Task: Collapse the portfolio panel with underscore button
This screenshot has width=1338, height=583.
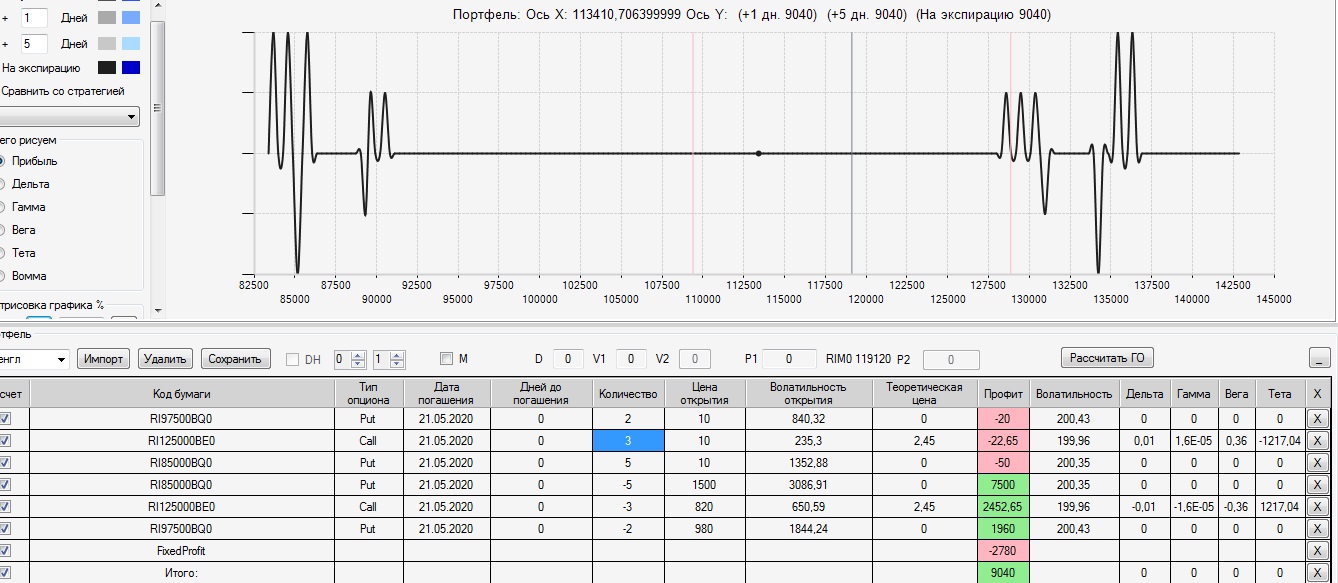Action: coord(1319,359)
